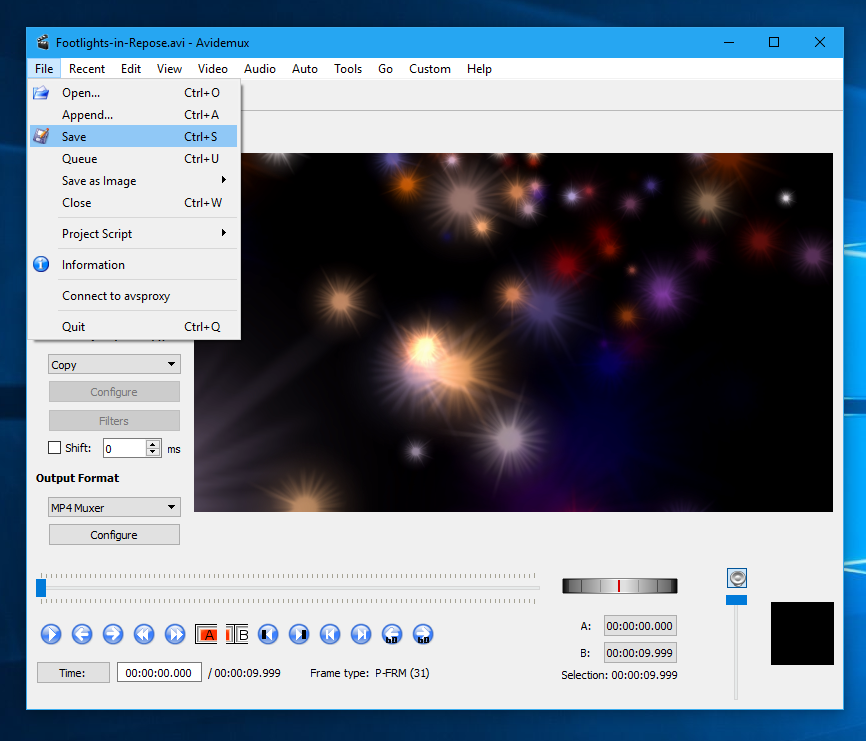The width and height of the screenshot is (866, 741).
Task: Click the marker B time field
Action: click(640, 653)
